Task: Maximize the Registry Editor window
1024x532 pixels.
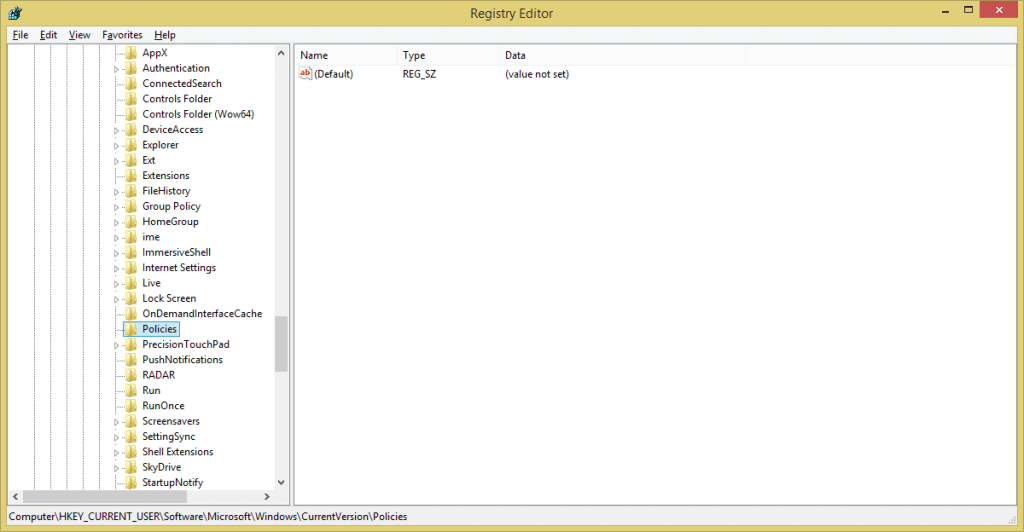Action: tap(968, 10)
